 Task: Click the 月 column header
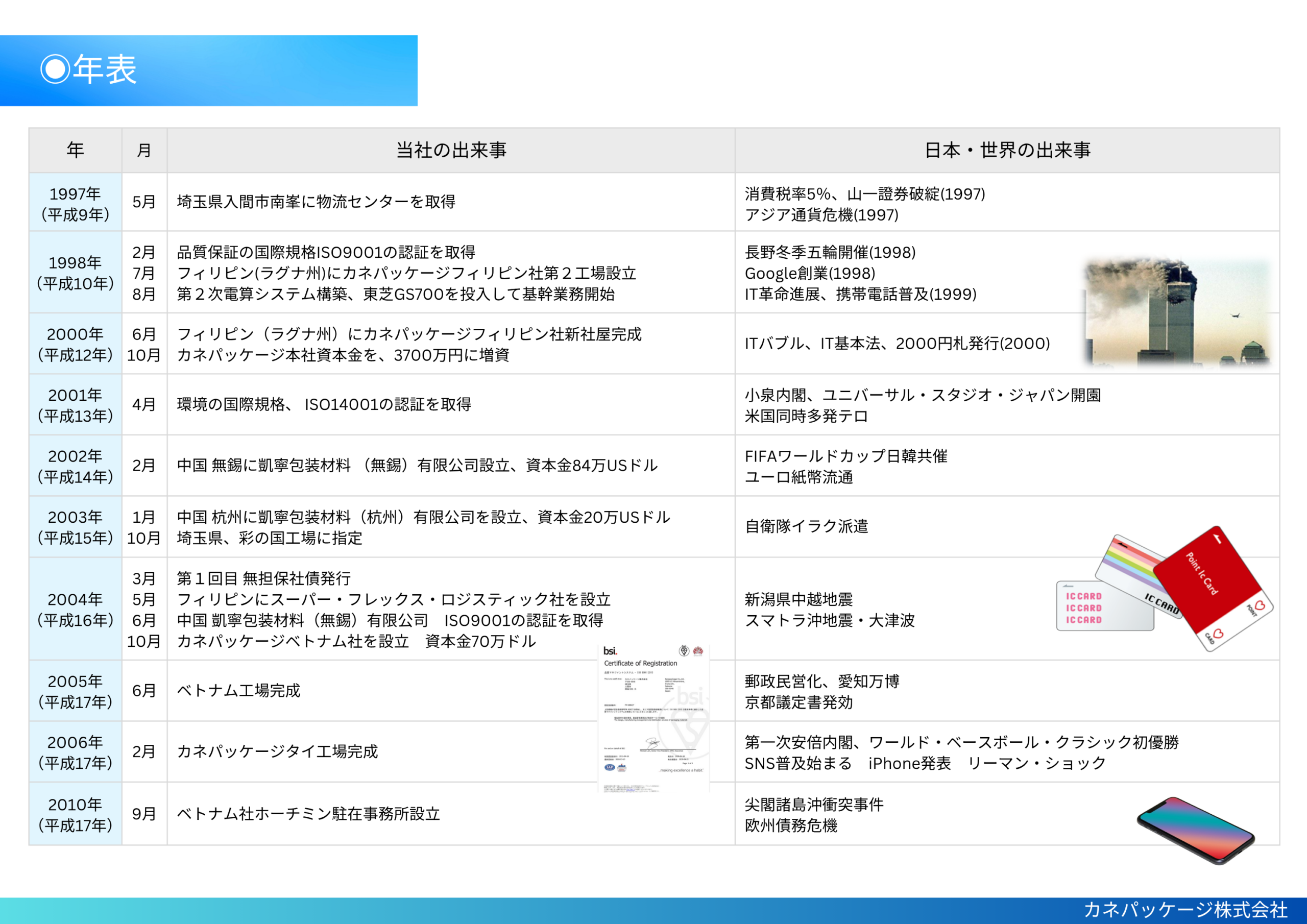144,150
